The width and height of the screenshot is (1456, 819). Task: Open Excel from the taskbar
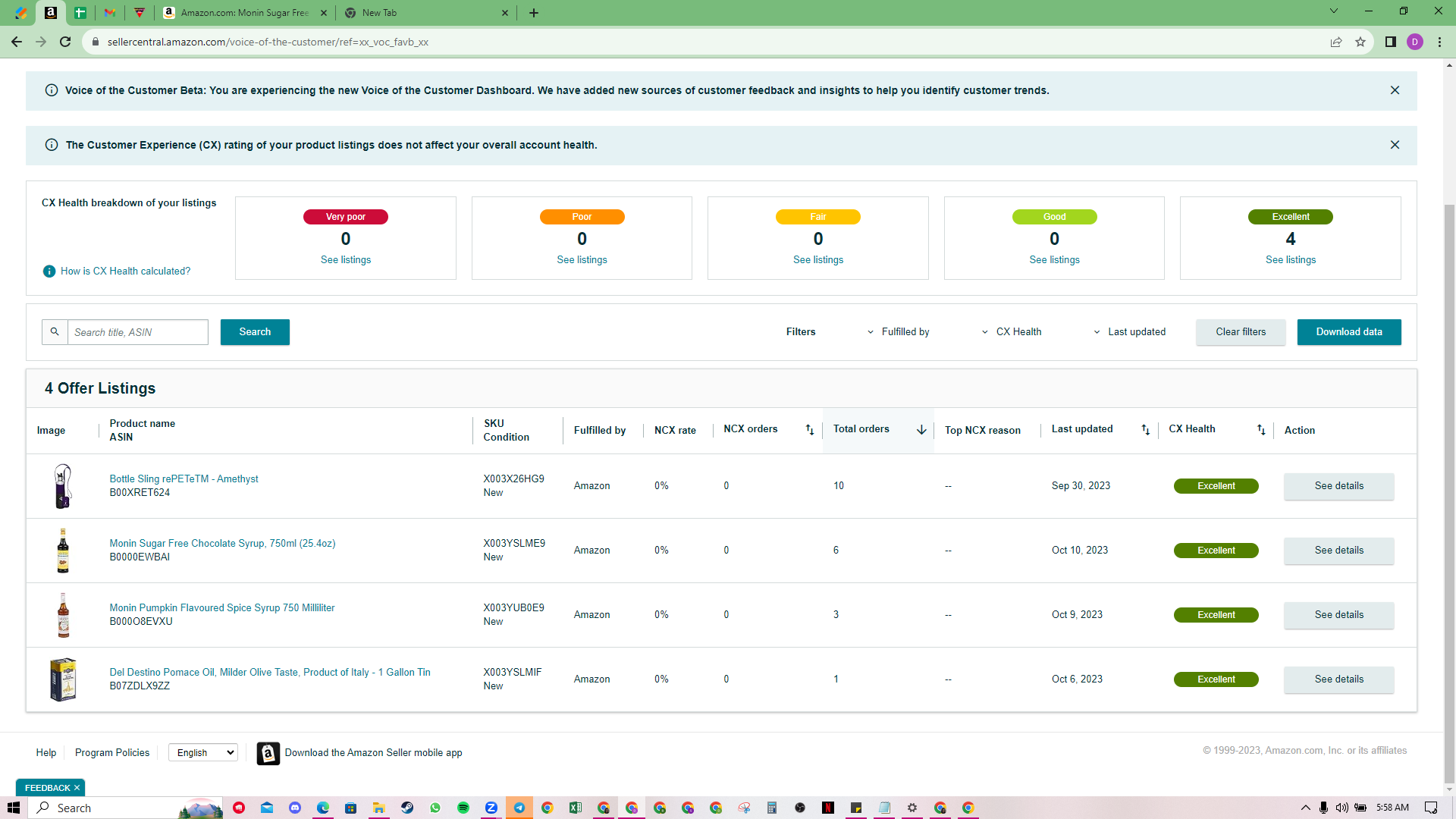576,808
